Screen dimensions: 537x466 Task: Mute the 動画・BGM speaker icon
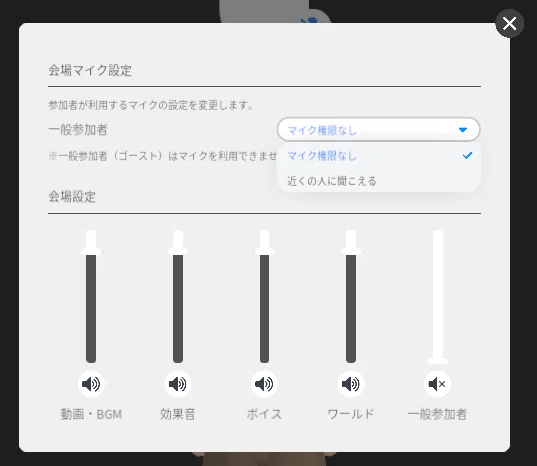(91, 384)
